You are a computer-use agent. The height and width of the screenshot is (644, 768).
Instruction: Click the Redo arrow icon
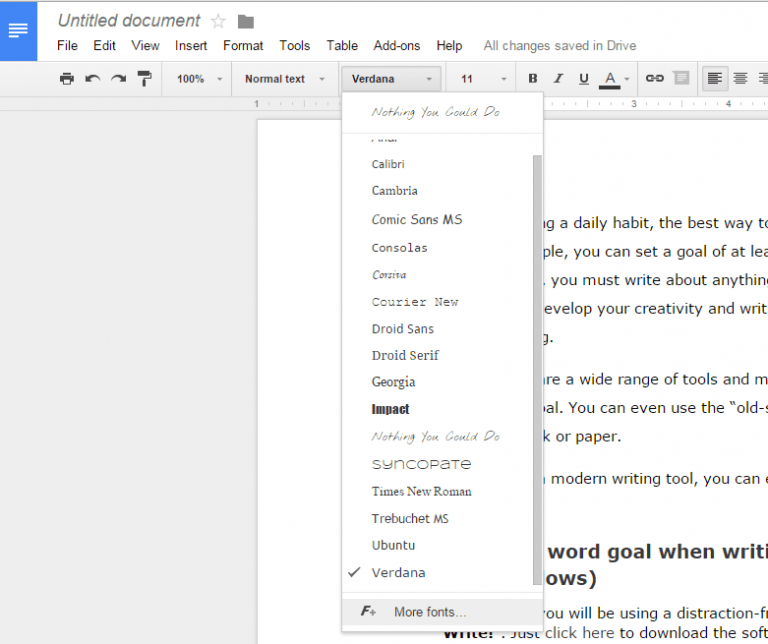point(119,79)
